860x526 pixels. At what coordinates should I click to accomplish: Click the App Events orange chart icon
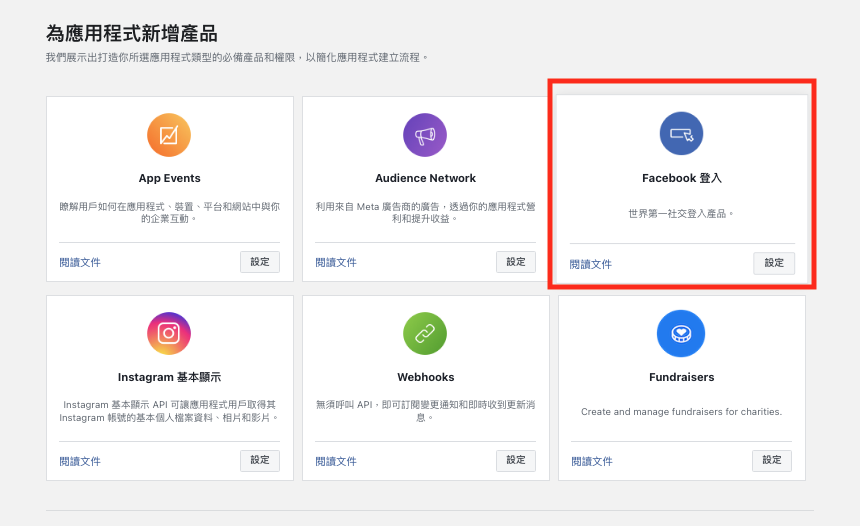pos(169,135)
